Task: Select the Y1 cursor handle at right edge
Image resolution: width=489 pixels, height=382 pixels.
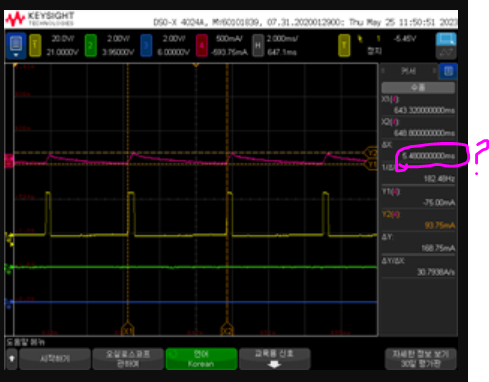Action: [371, 165]
